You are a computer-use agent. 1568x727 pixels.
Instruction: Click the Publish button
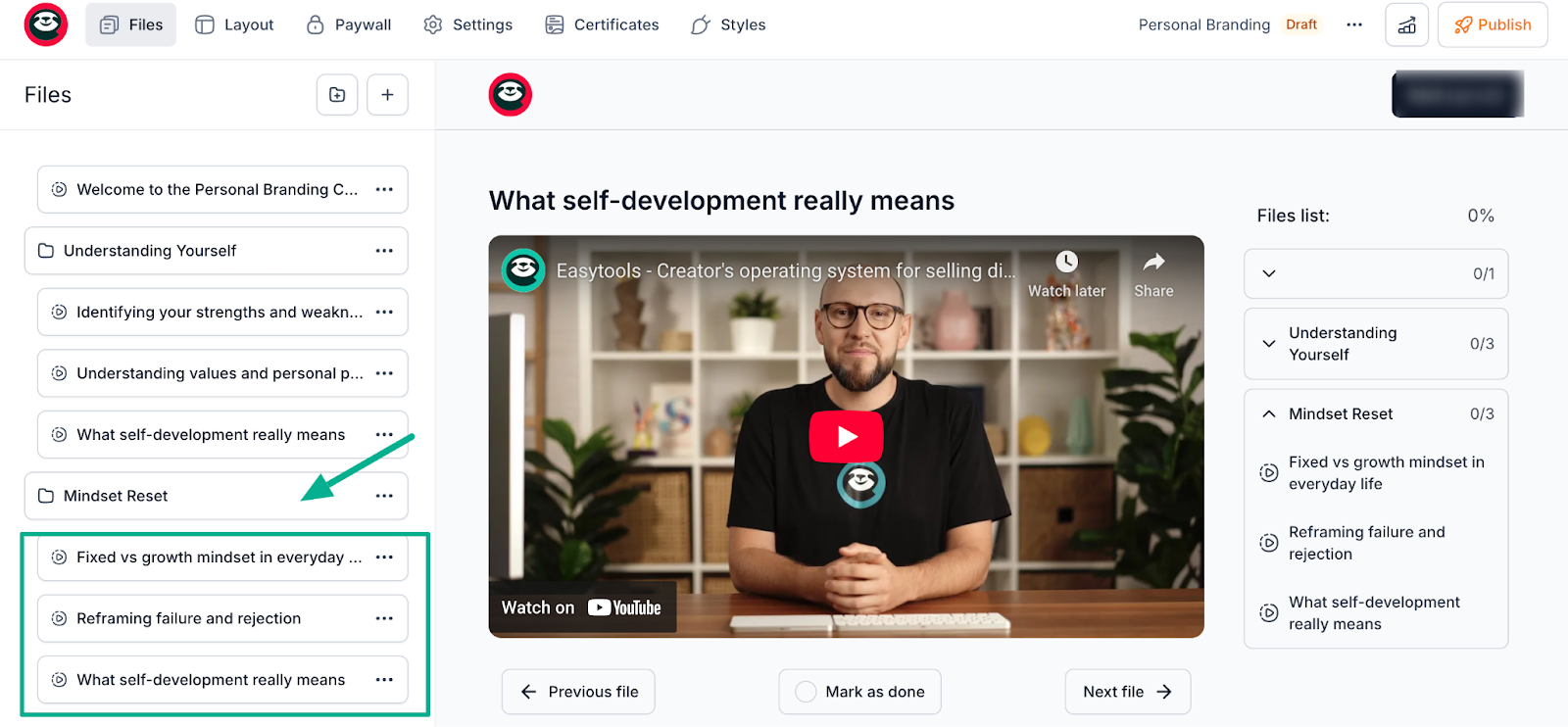coord(1493,24)
